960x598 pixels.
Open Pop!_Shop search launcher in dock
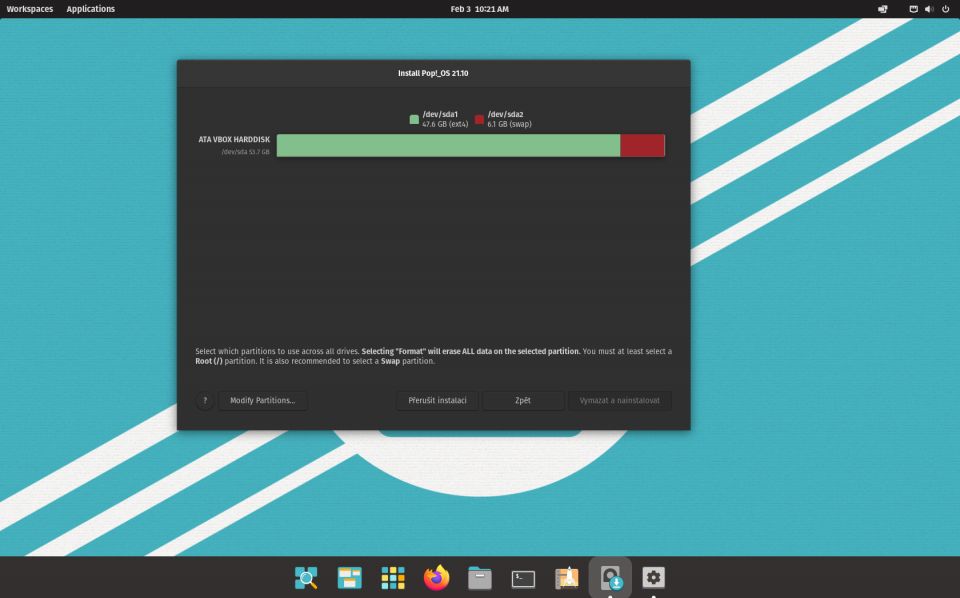pyautogui.click(x=306, y=577)
